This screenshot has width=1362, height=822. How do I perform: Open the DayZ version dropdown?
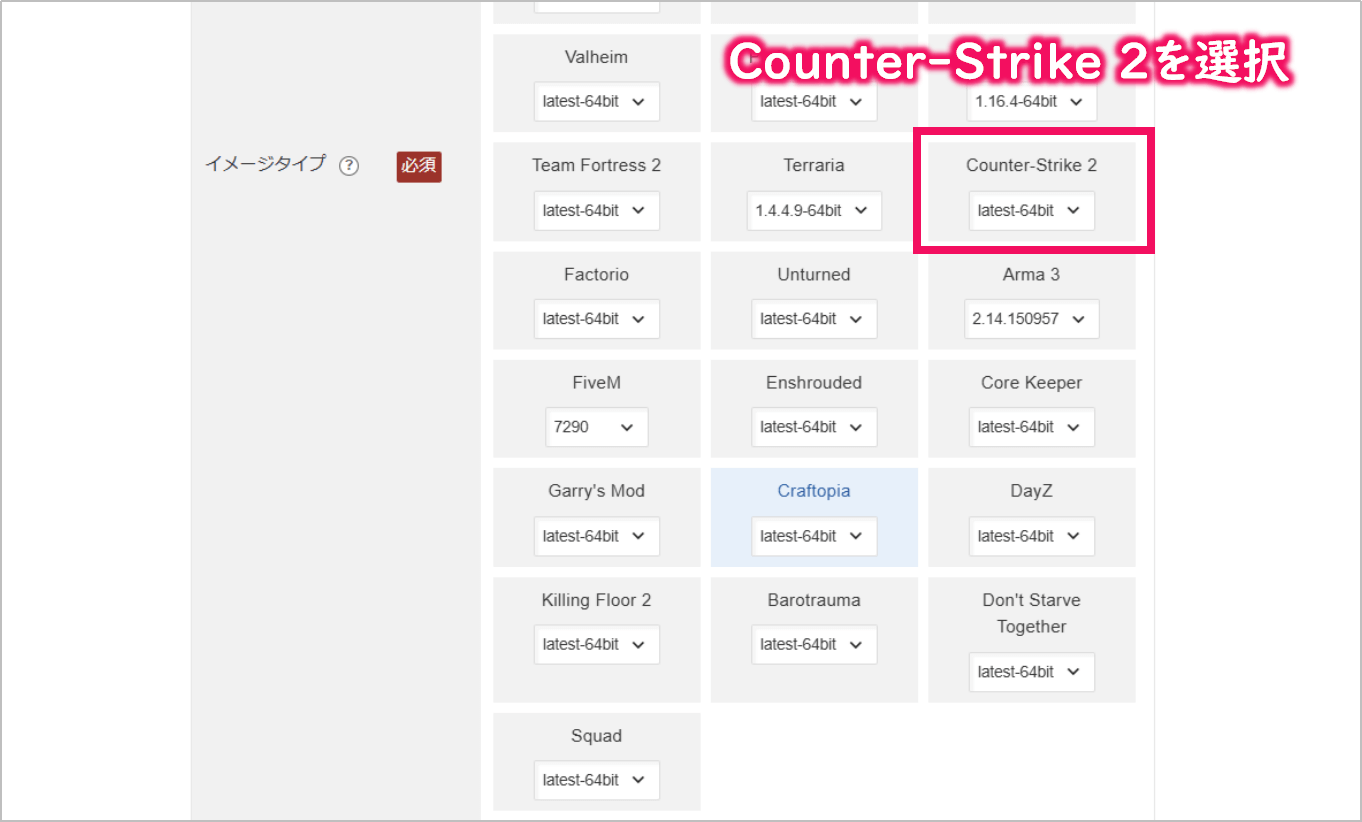click(x=1031, y=535)
